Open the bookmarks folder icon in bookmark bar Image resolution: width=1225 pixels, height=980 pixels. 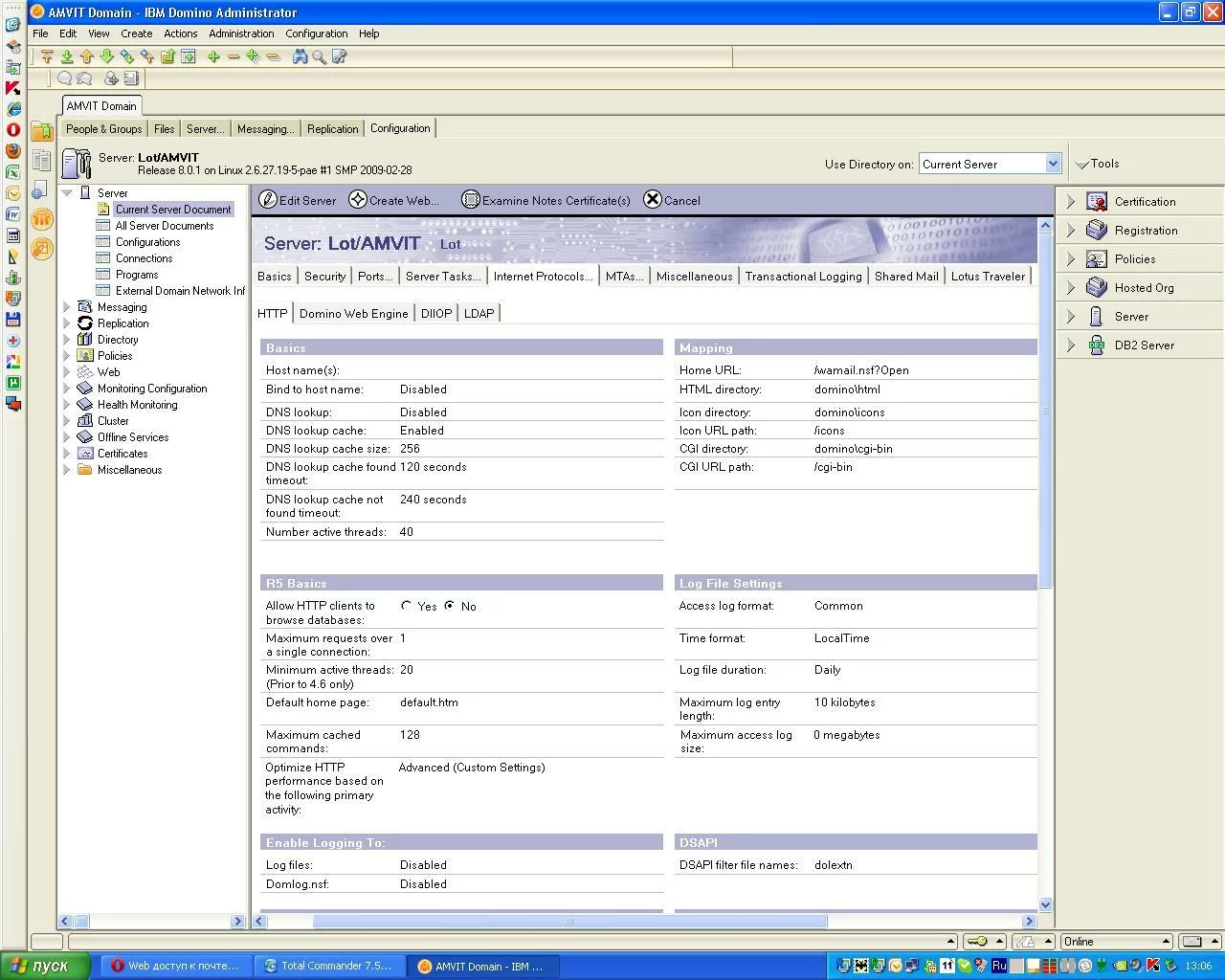[x=42, y=131]
